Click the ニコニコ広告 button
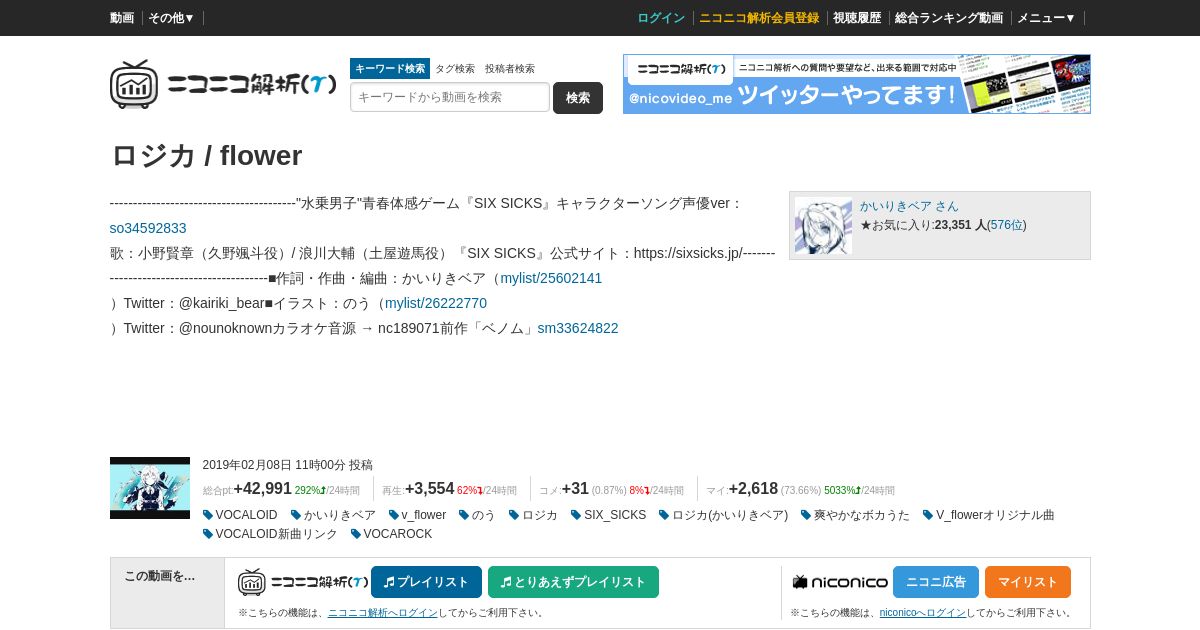The width and height of the screenshot is (1200, 630). [936, 582]
